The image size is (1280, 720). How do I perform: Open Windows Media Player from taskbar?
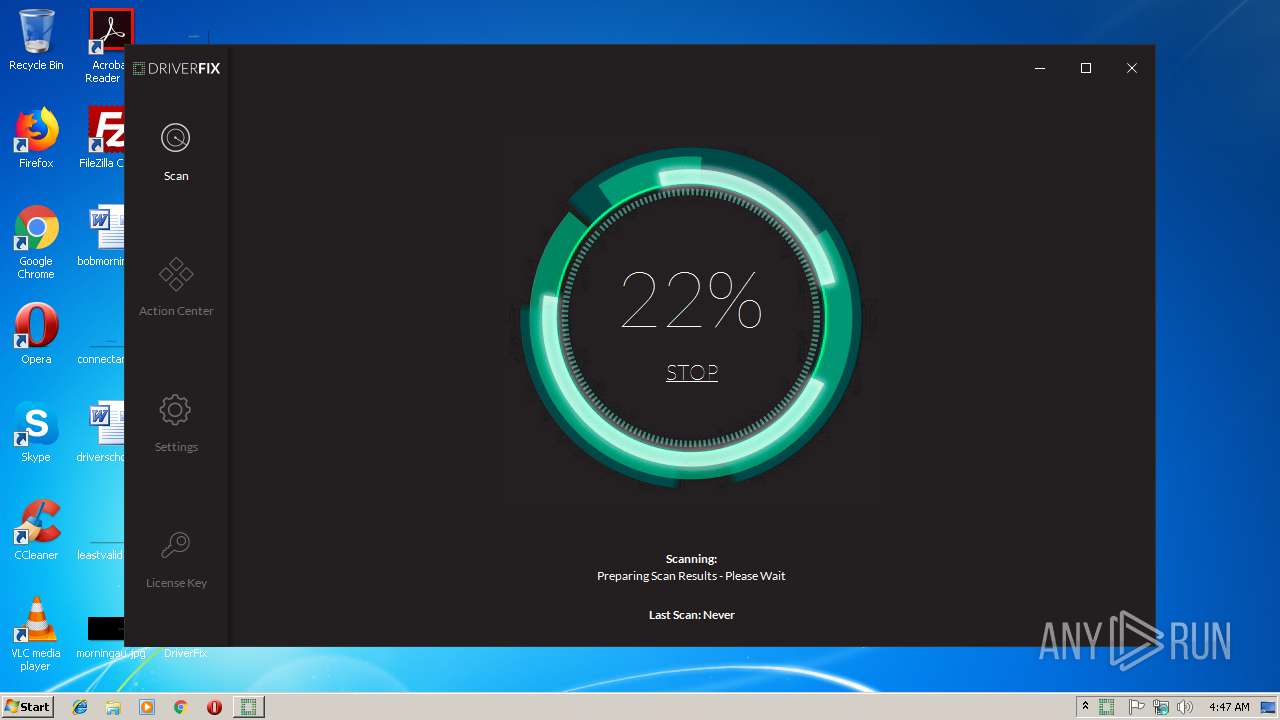(x=147, y=707)
